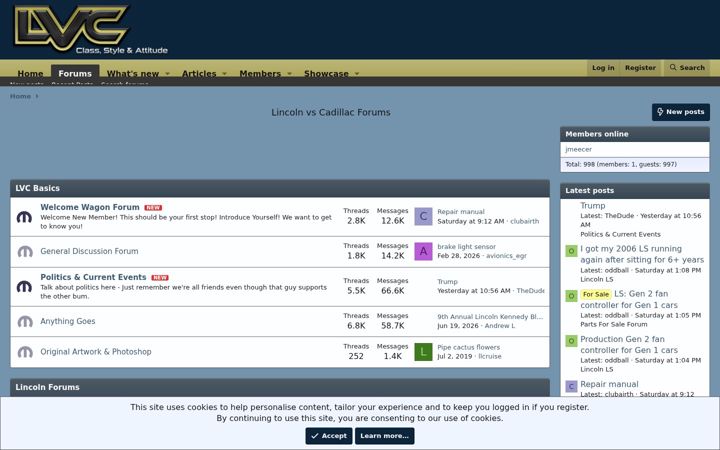Expand Showcase menu arrow
Viewport: 720px width, 450px height.
coord(357,73)
